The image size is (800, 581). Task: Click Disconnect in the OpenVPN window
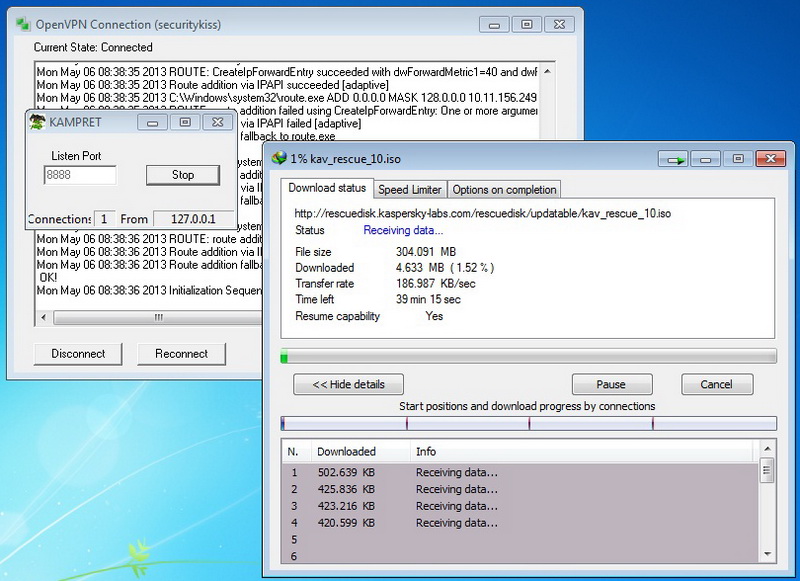pyautogui.click(x=78, y=354)
